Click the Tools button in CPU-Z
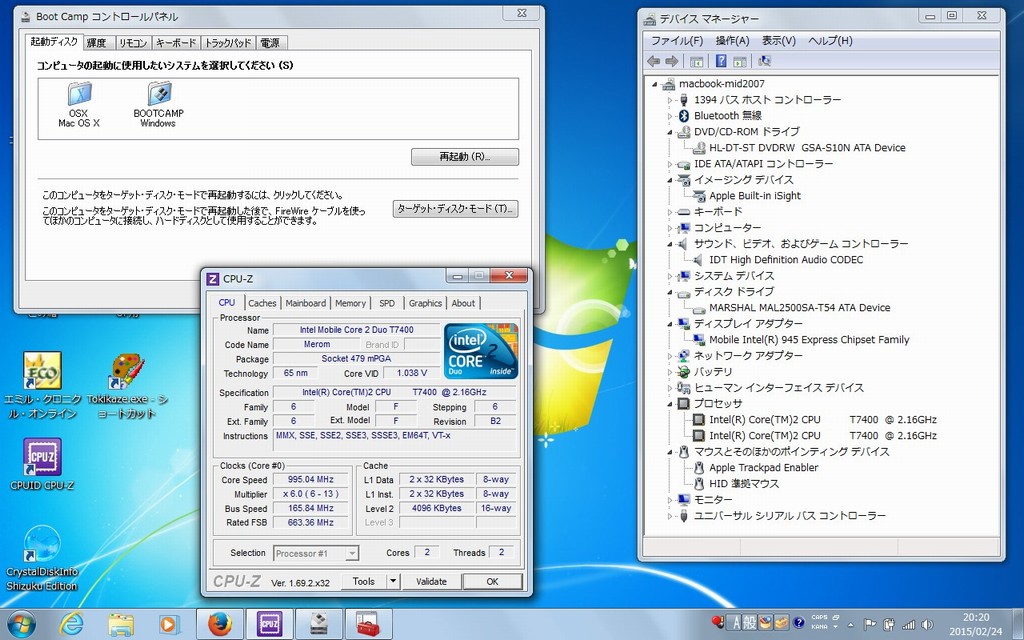This screenshot has width=1024, height=640. [x=364, y=581]
